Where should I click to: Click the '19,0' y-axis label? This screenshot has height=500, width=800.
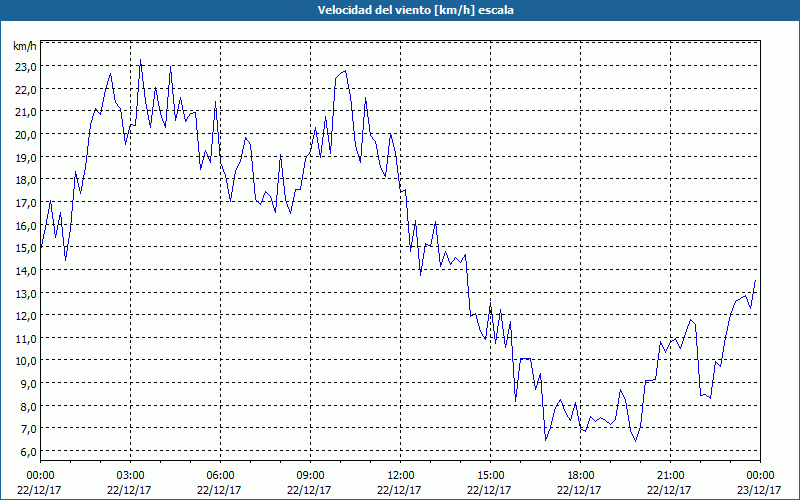tap(26, 158)
